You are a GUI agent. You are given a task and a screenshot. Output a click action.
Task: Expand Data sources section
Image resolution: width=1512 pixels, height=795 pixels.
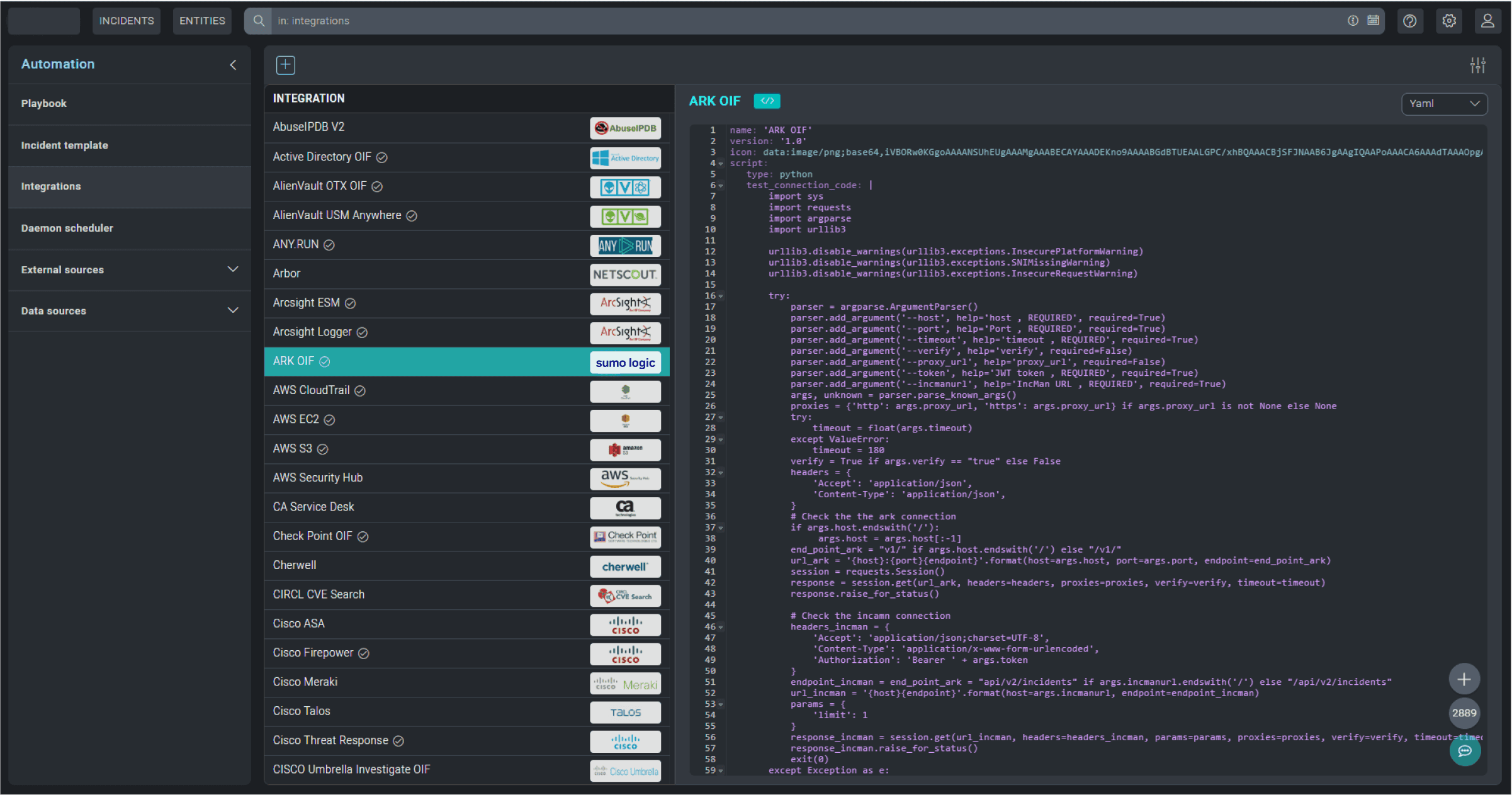[x=233, y=310]
